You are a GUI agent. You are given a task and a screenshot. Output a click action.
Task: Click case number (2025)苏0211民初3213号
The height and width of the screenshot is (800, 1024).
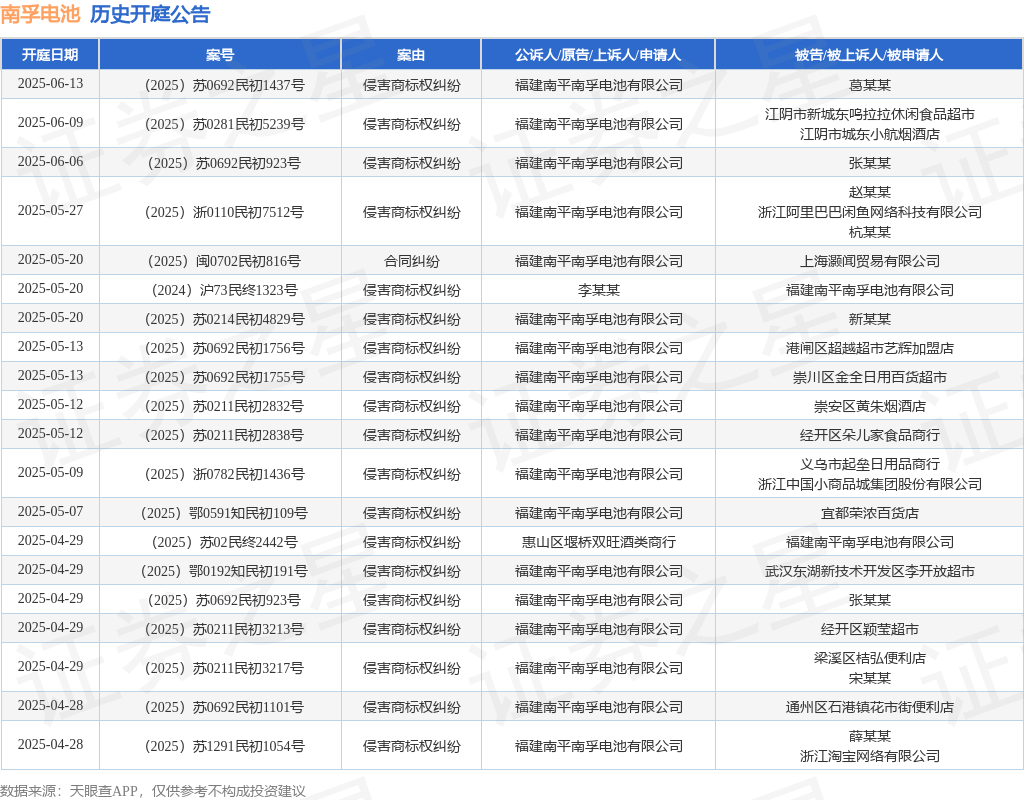click(224, 629)
